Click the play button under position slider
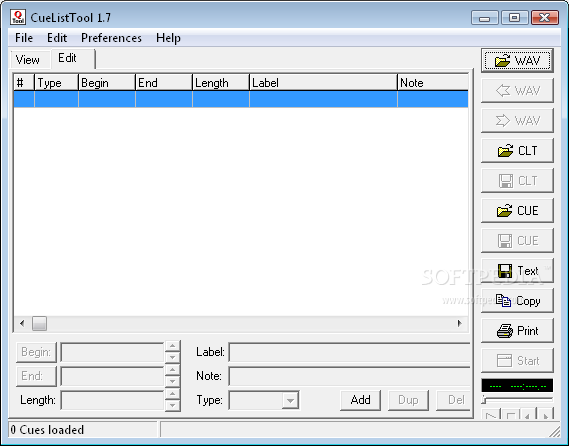The image size is (569, 446). [x=491, y=415]
